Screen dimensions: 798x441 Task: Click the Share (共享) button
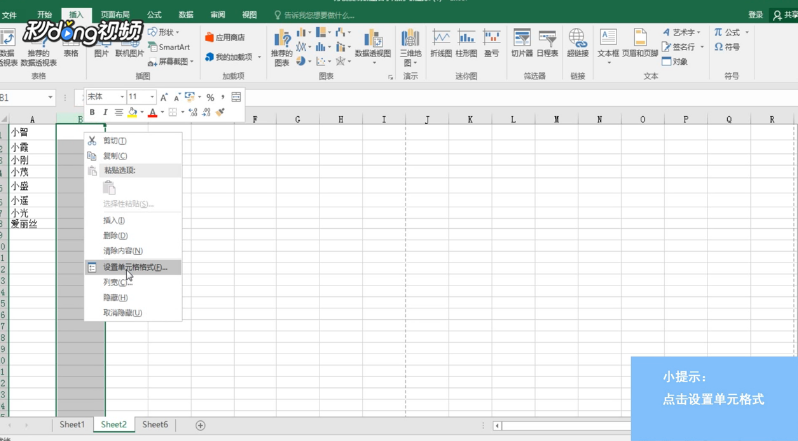click(785, 16)
